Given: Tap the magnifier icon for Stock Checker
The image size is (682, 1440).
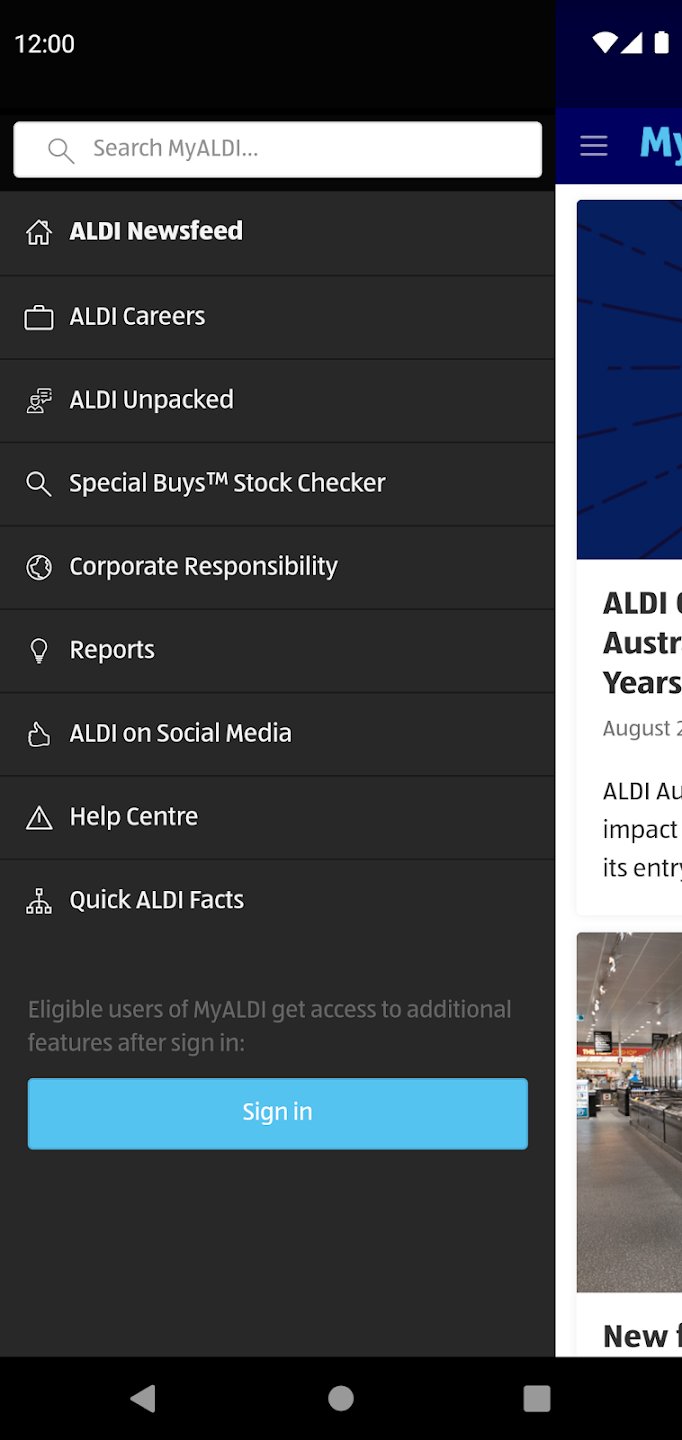Looking at the screenshot, I should click(39, 484).
